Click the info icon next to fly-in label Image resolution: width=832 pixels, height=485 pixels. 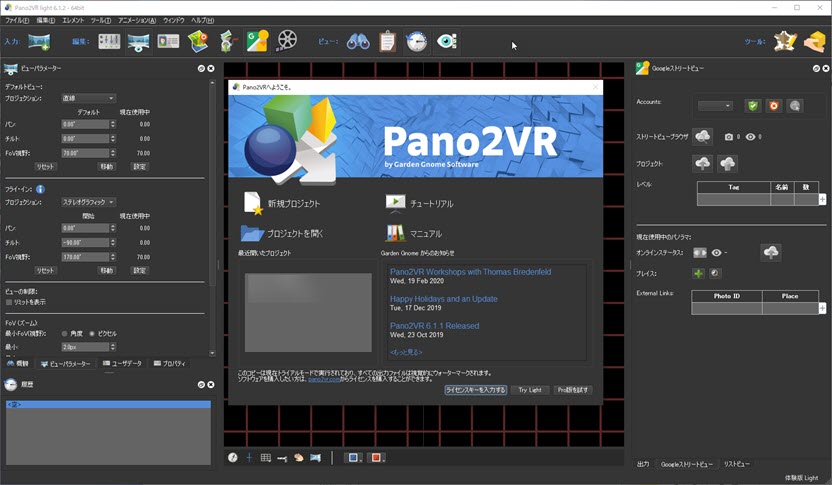[x=40, y=189]
